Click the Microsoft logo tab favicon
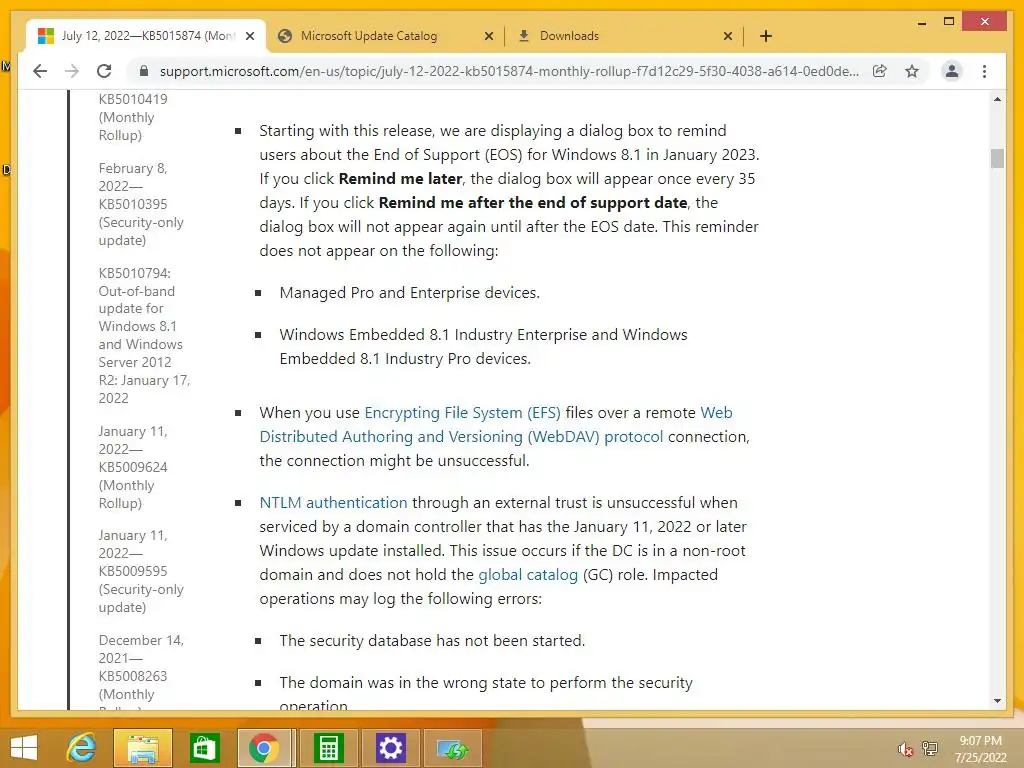Viewport: 1024px width, 768px height. [x=46, y=36]
